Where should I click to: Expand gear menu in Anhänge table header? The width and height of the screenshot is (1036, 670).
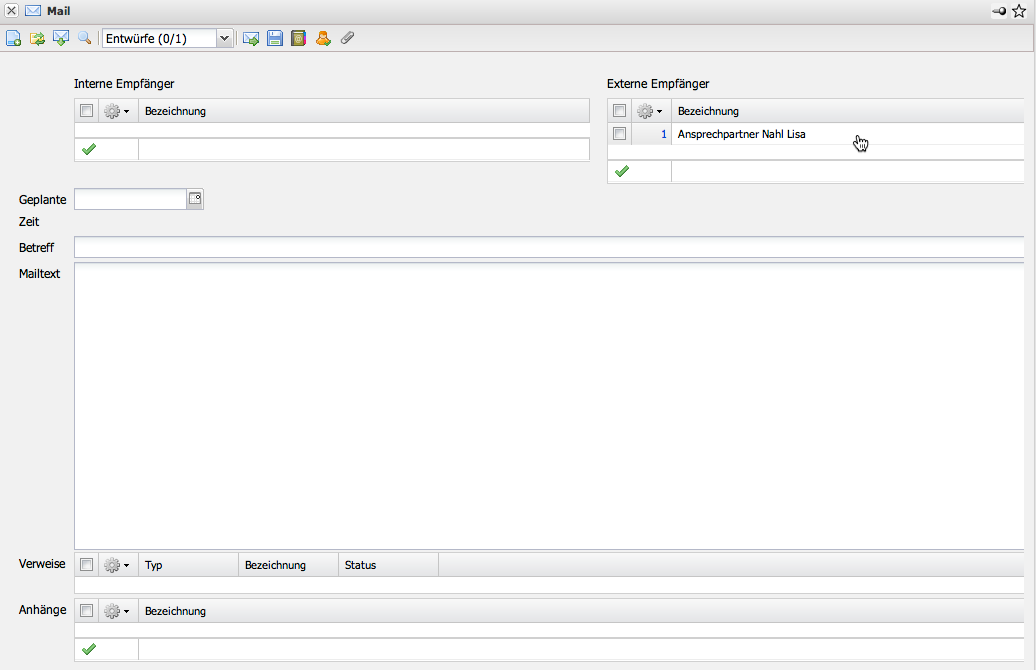click(x=117, y=611)
